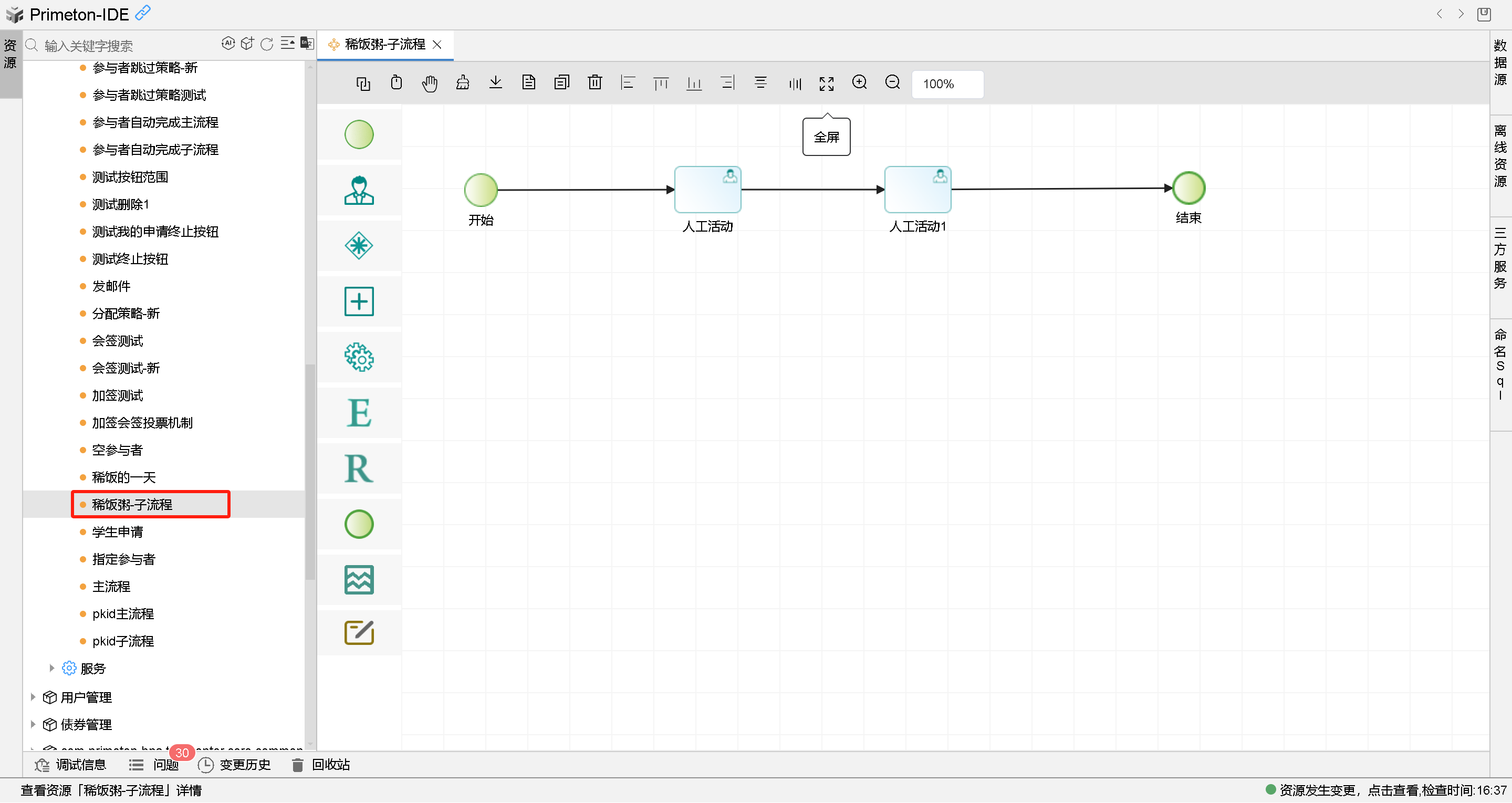1512x803 pixels.
Task: Select the plus-box subprocess palette icon
Action: tap(359, 301)
